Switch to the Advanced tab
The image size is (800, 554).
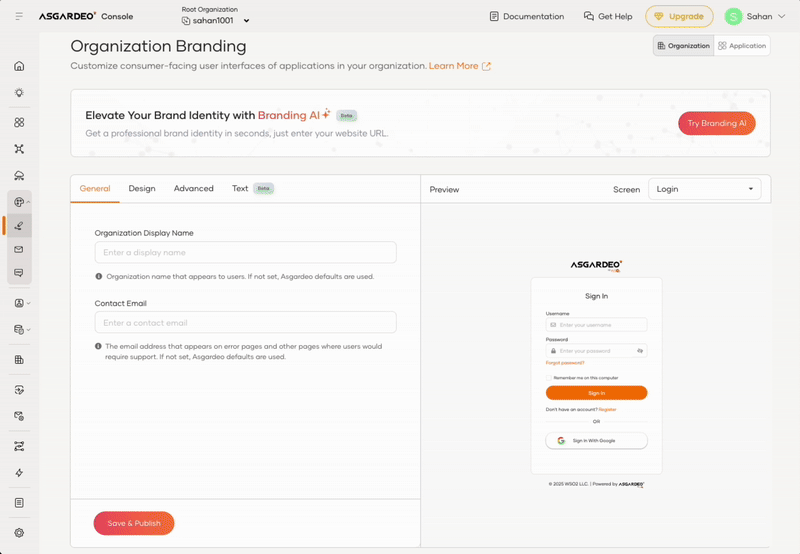point(193,188)
